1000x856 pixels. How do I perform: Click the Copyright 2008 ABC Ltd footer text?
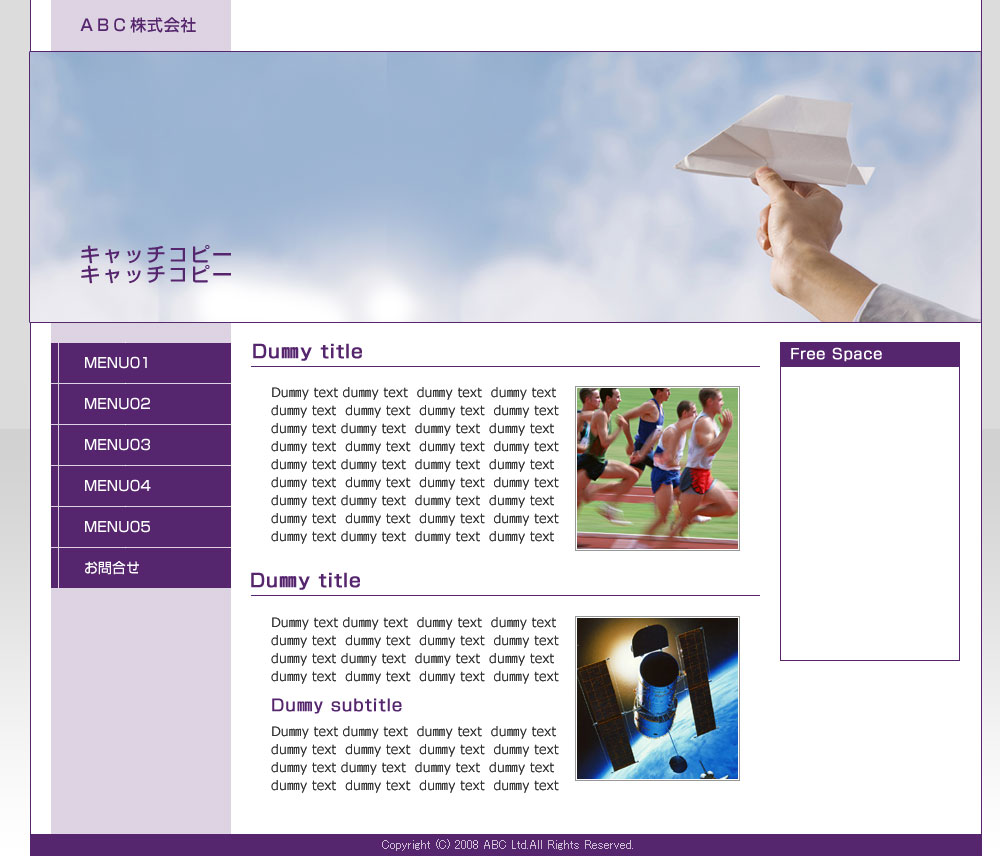(x=507, y=845)
